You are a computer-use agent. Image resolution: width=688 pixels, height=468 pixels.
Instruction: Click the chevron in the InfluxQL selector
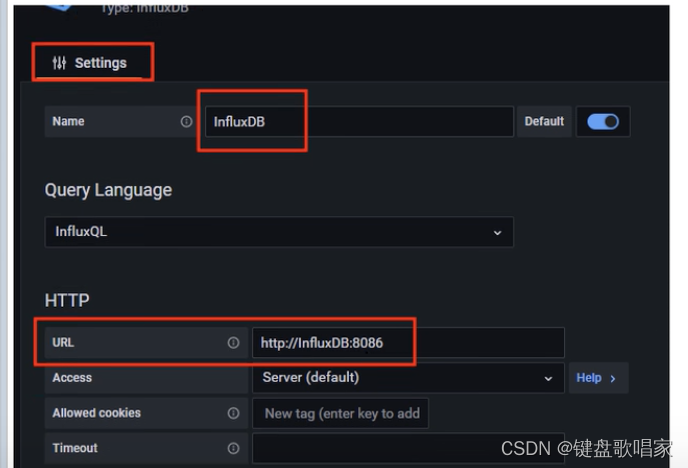(497, 232)
